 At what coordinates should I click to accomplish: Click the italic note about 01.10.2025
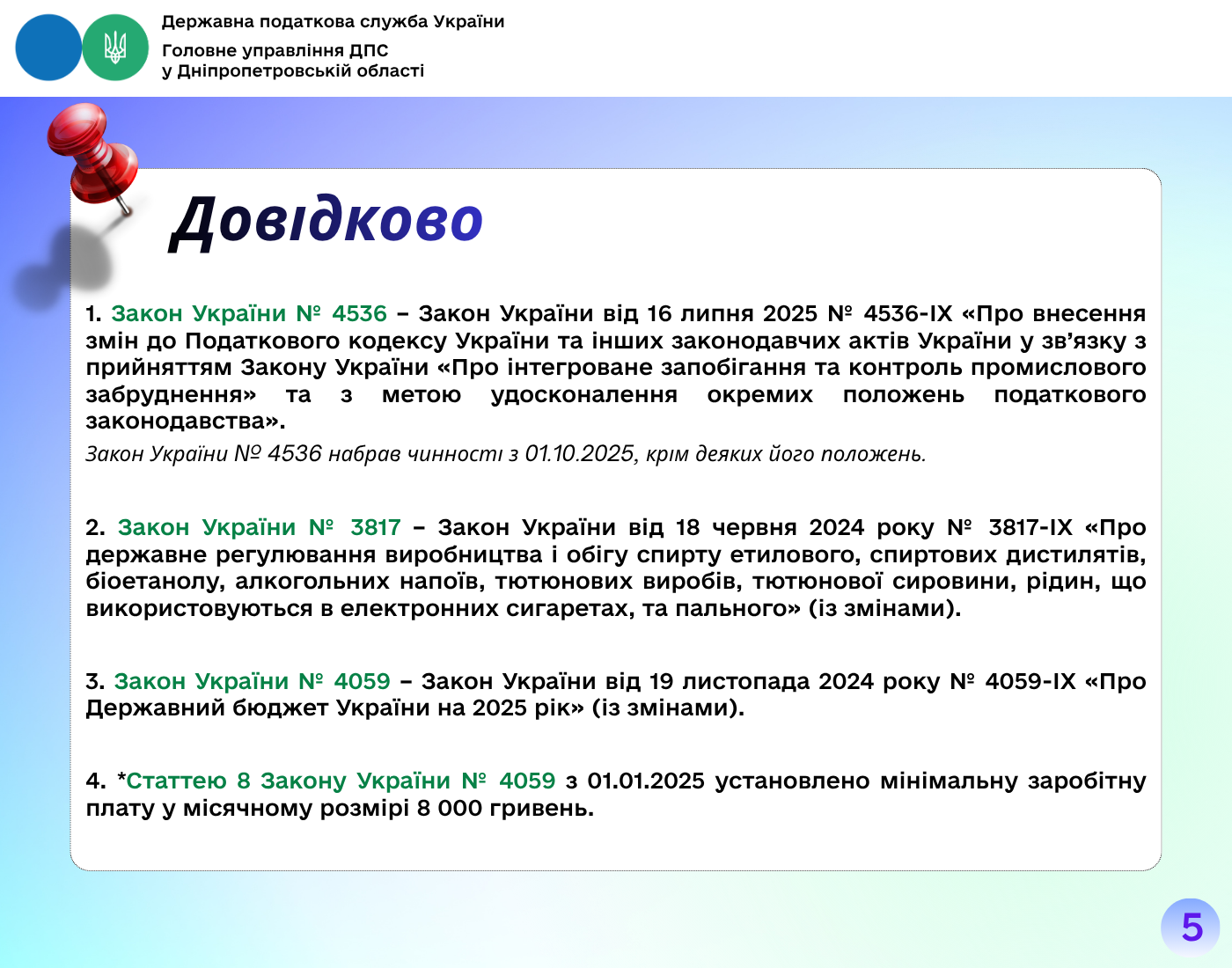pyautogui.click(x=505, y=454)
